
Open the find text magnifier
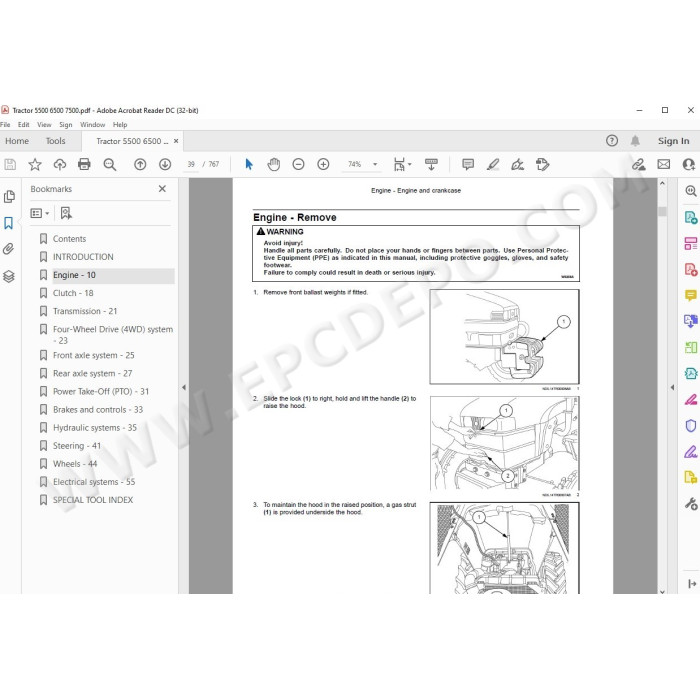[110, 165]
